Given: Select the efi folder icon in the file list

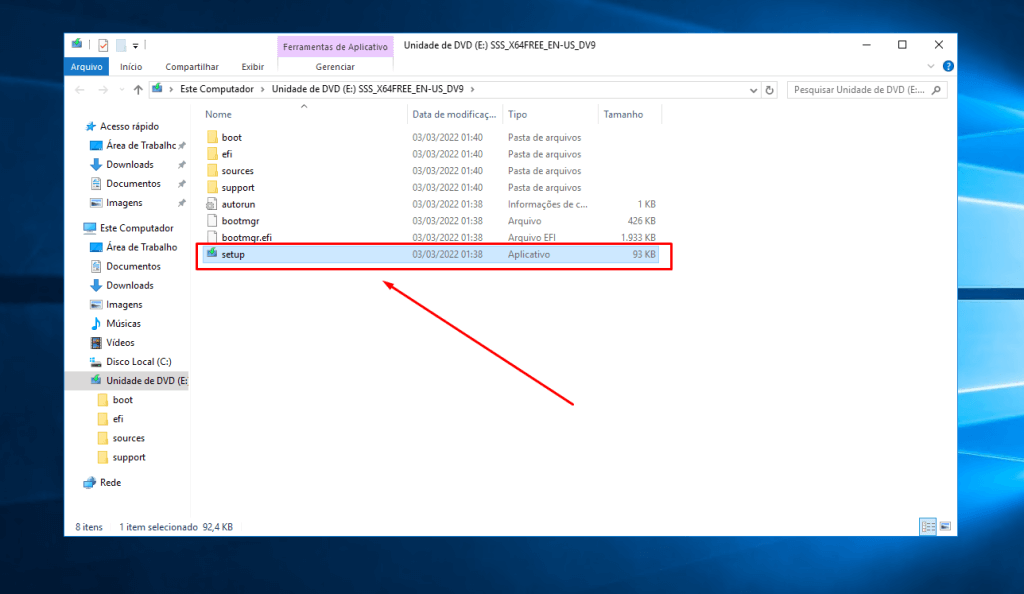Looking at the screenshot, I should coord(212,154).
